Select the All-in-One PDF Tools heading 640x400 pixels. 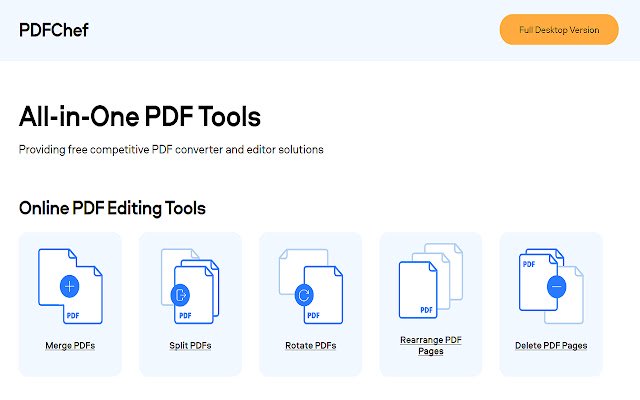[140, 116]
